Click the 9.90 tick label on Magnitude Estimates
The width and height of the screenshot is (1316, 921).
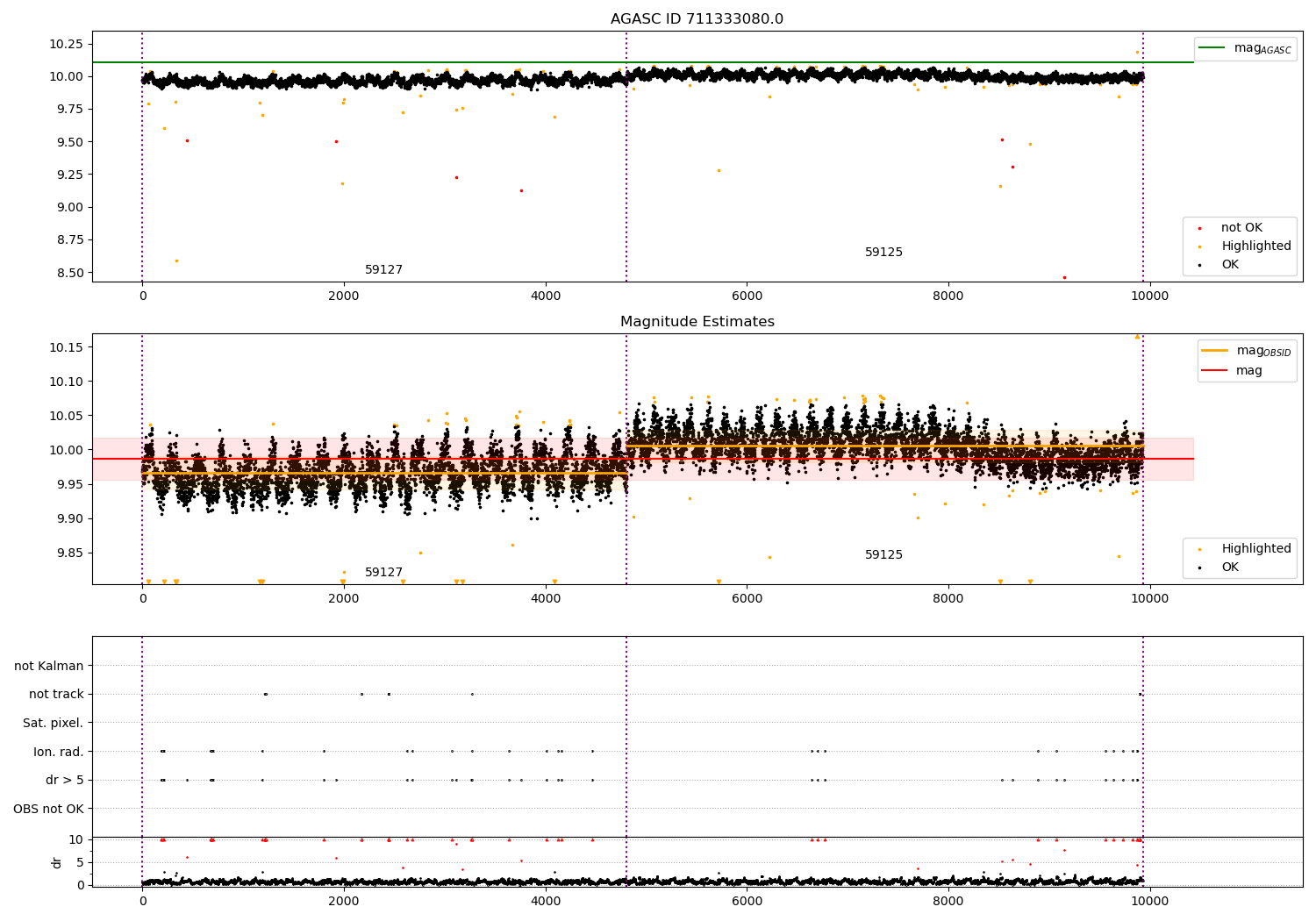[68, 518]
